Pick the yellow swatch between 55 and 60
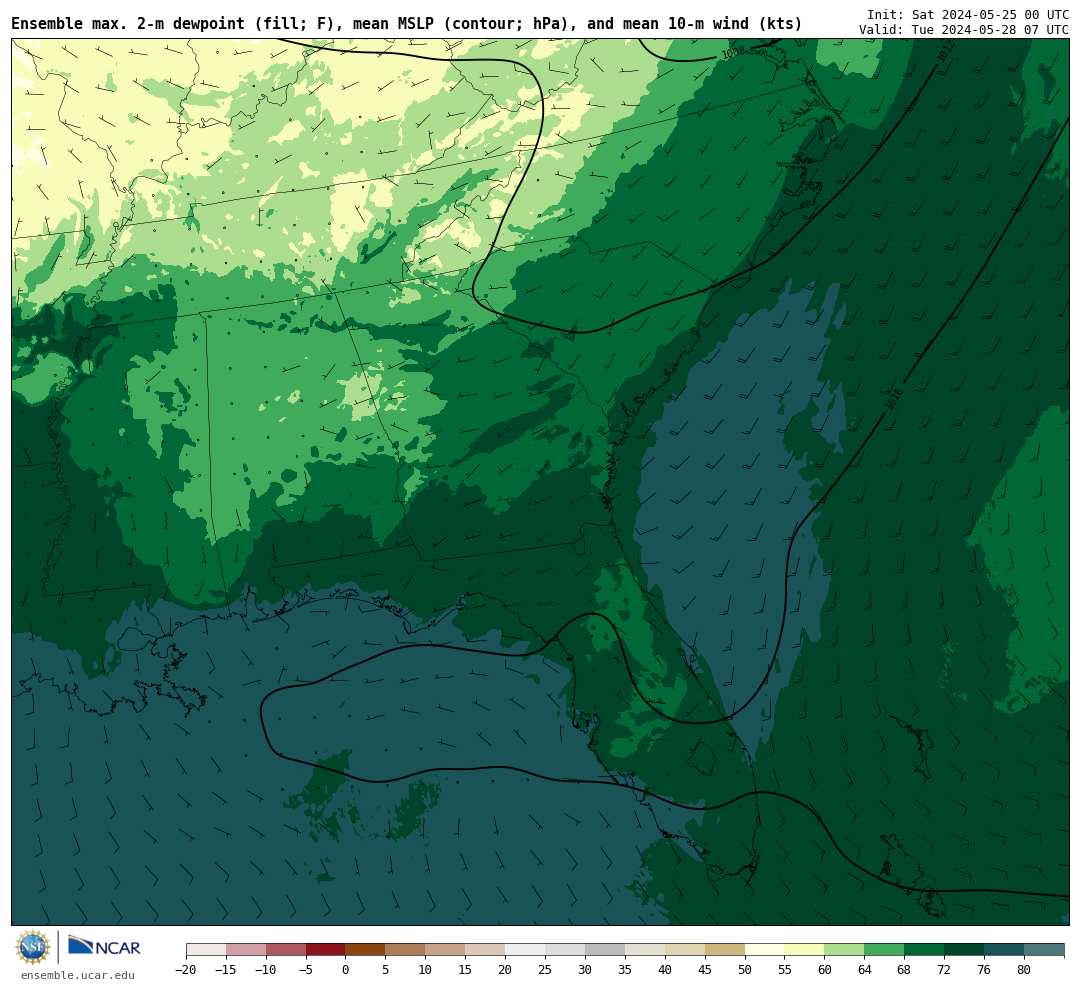The image size is (1080, 988). (805, 950)
